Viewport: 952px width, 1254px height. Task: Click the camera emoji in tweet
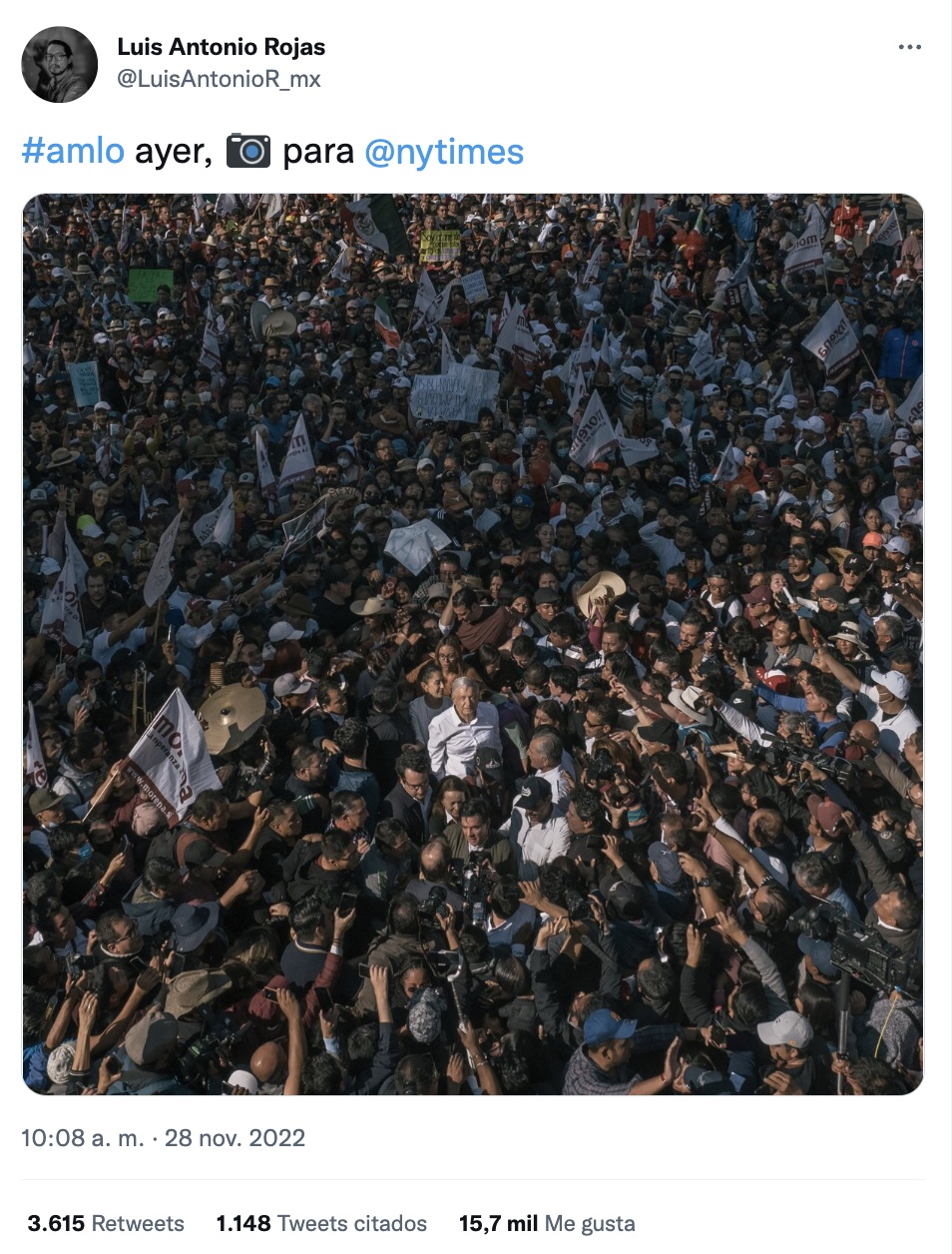click(248, 151)
